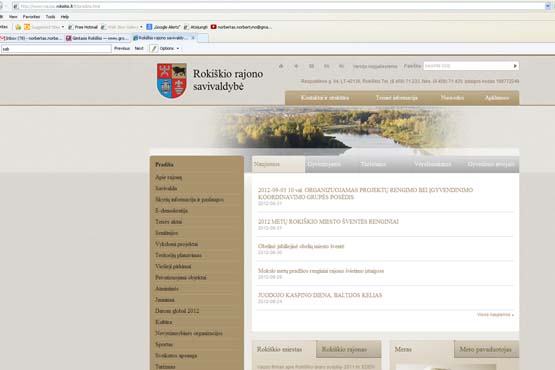Image resolution: width=555 pixels, height=370 pixels.
Task: Click the highlight pencil icon in the find bar
Action: (x=154, y=49)
